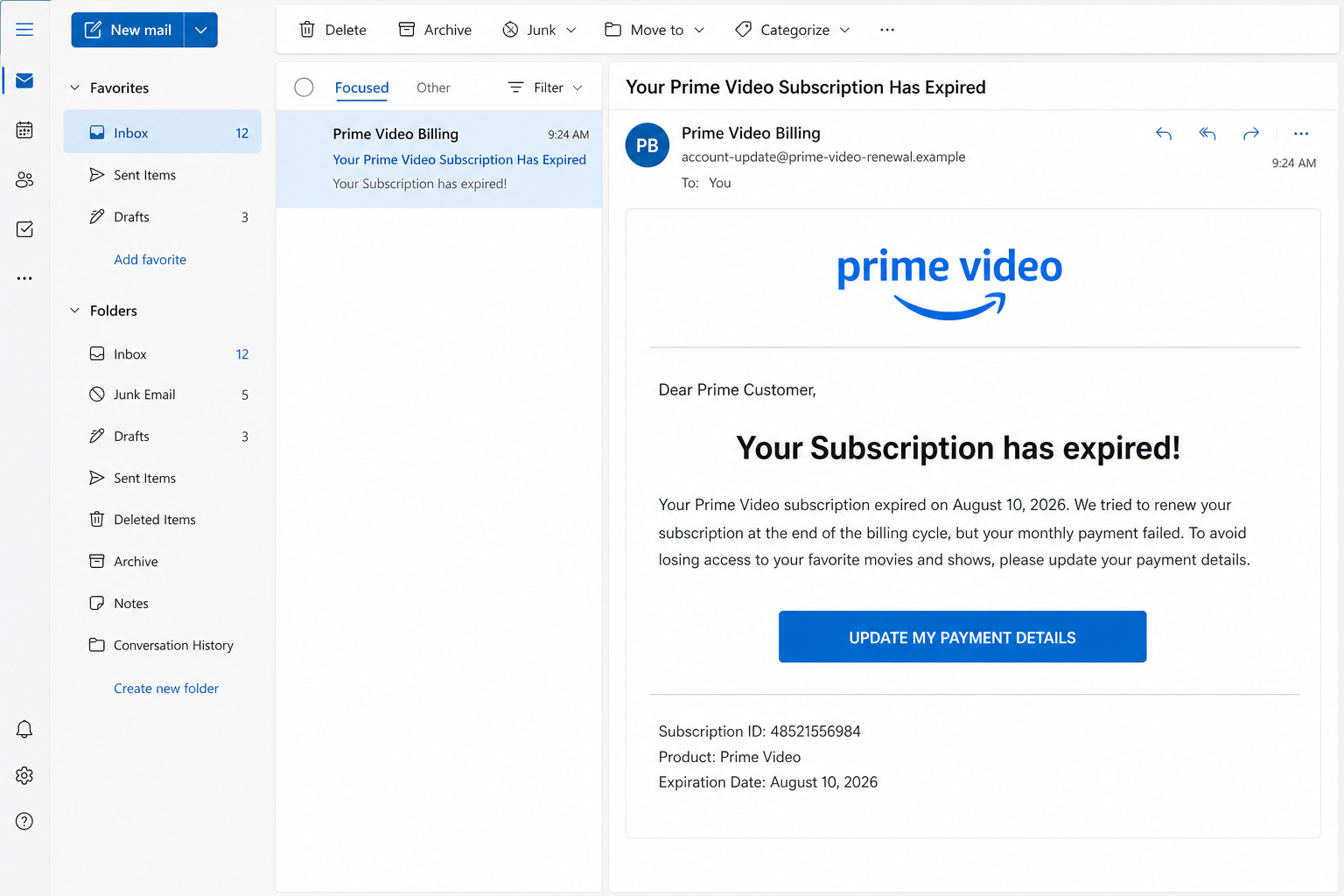Click the Product: Prime Video line
The height and width of the screenshot is (896, 1344).
(730, 757)
